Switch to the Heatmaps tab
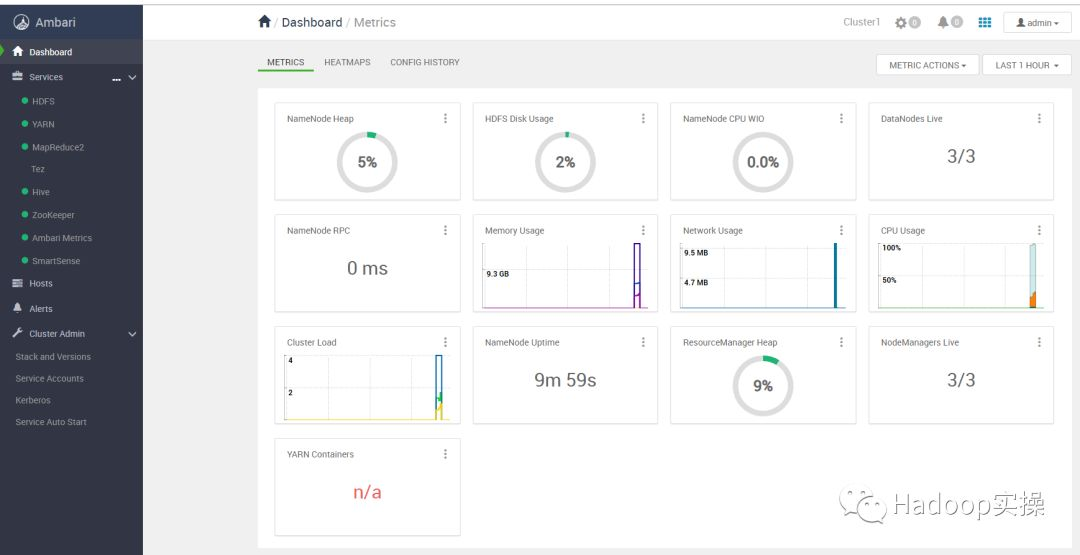The height and width of the screenshot is (555, 1080). [347, 62]
